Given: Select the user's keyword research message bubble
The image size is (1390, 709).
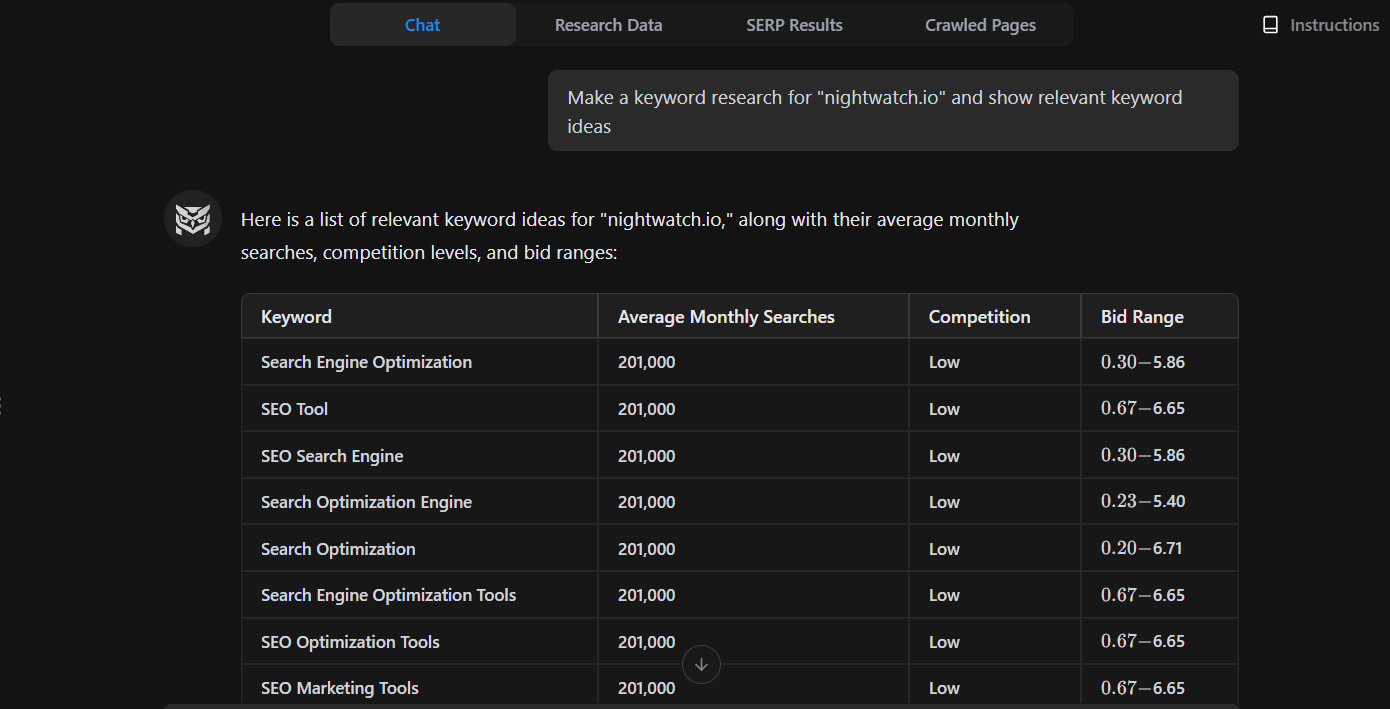Looking at the screenshot, I should tap(893, 110).
